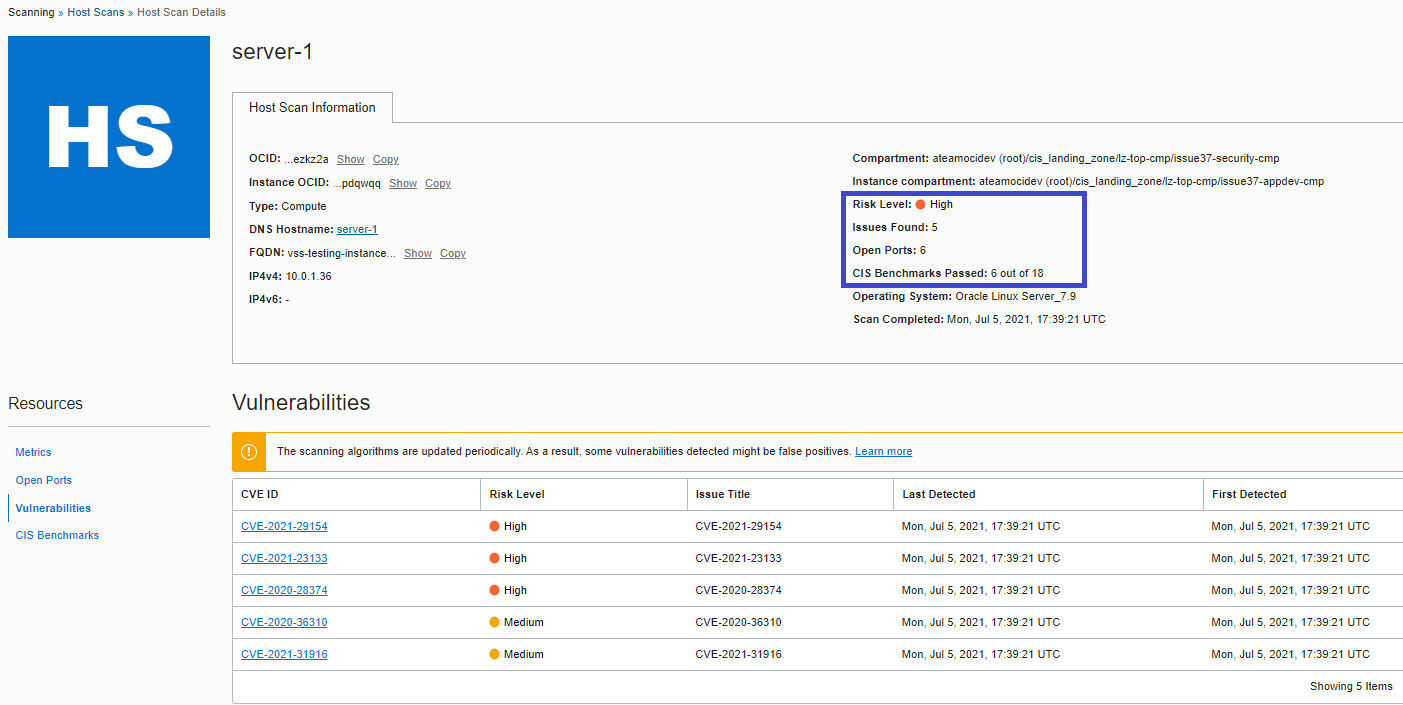Click the yellow warning exclamation icon

point(249,452)
